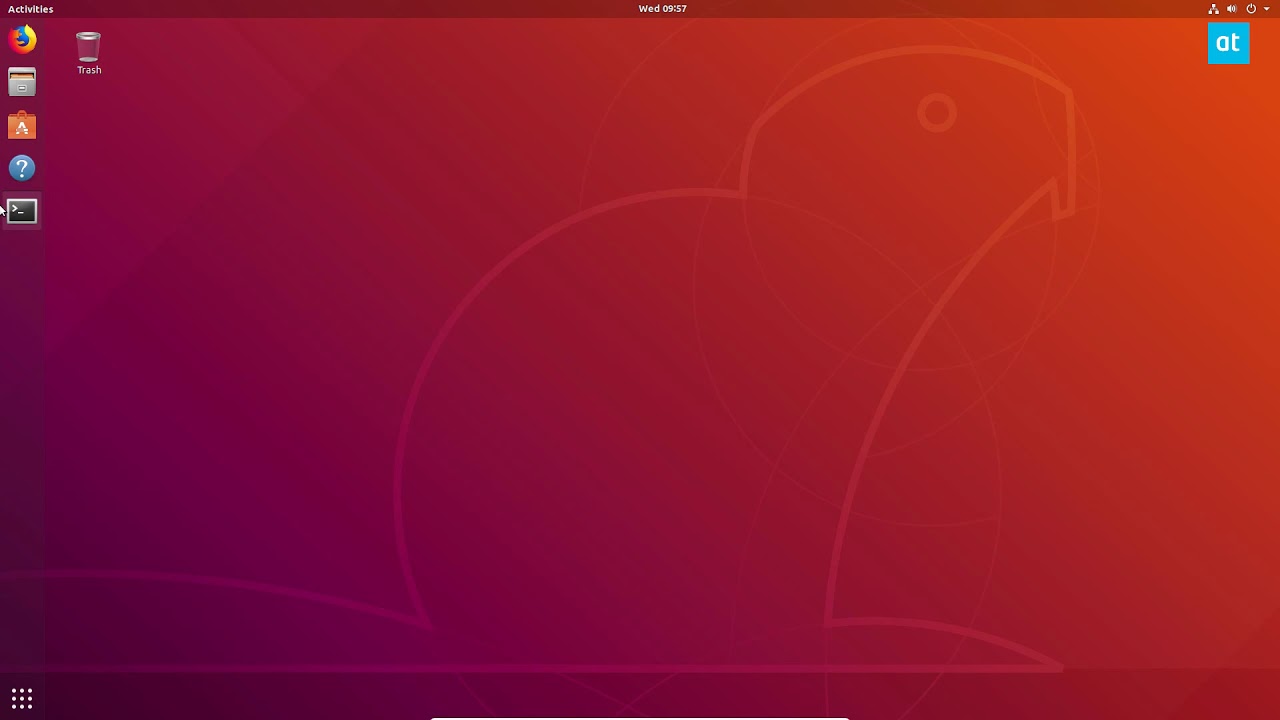The width and height of the screenshot is (1280, 720).
Task: Click the power icon in top bar
Action: [x=1251, y=9]
